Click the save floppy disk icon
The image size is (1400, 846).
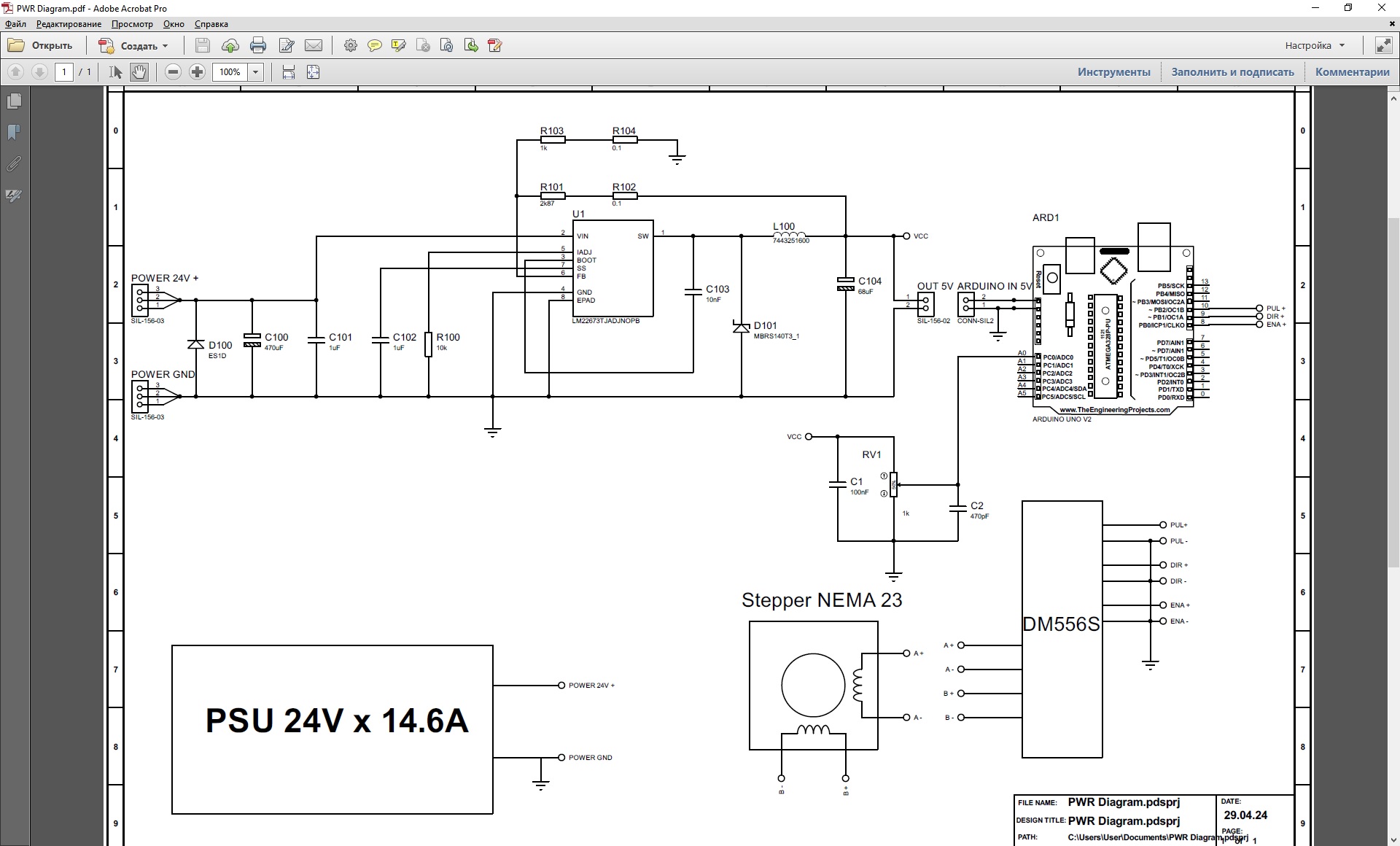(203, 45)
